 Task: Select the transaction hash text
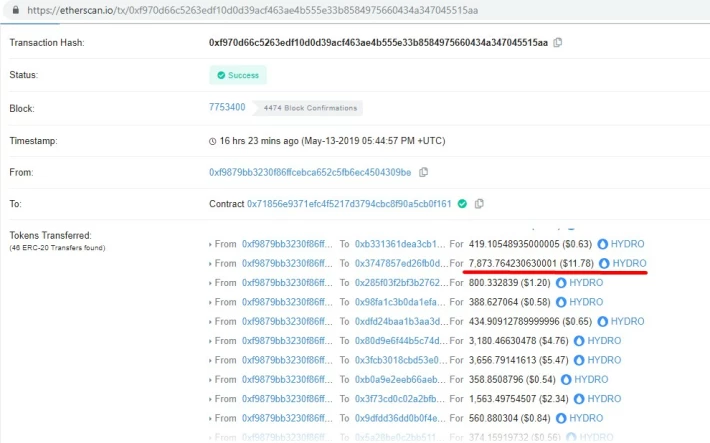378,42
